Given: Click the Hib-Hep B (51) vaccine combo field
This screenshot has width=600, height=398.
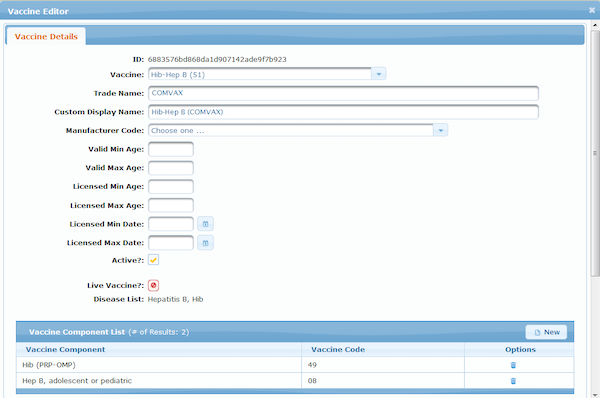Looking at the screenshot, I should [x=260, y=74].
